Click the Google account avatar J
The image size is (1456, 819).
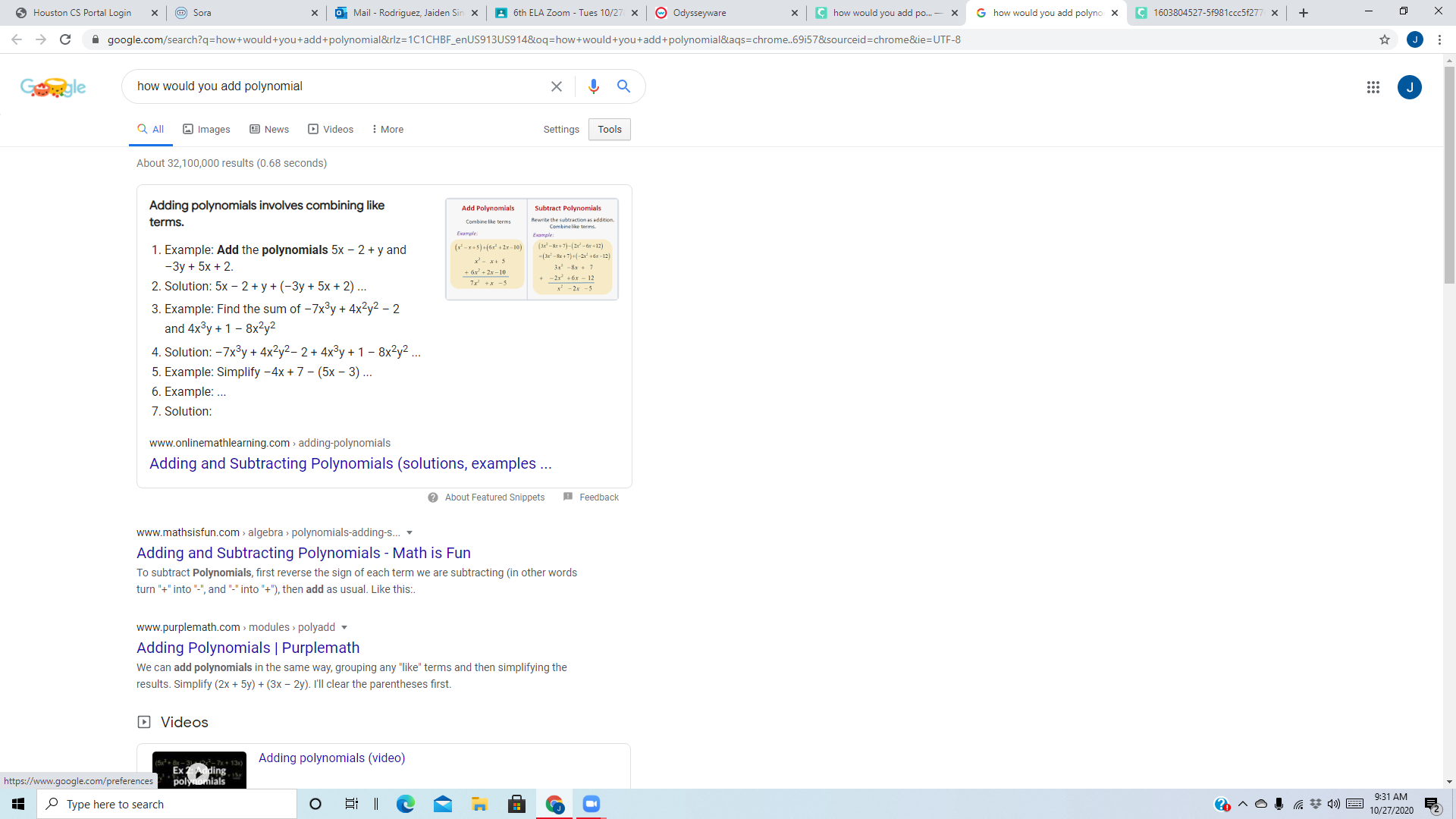(1410, 87)
